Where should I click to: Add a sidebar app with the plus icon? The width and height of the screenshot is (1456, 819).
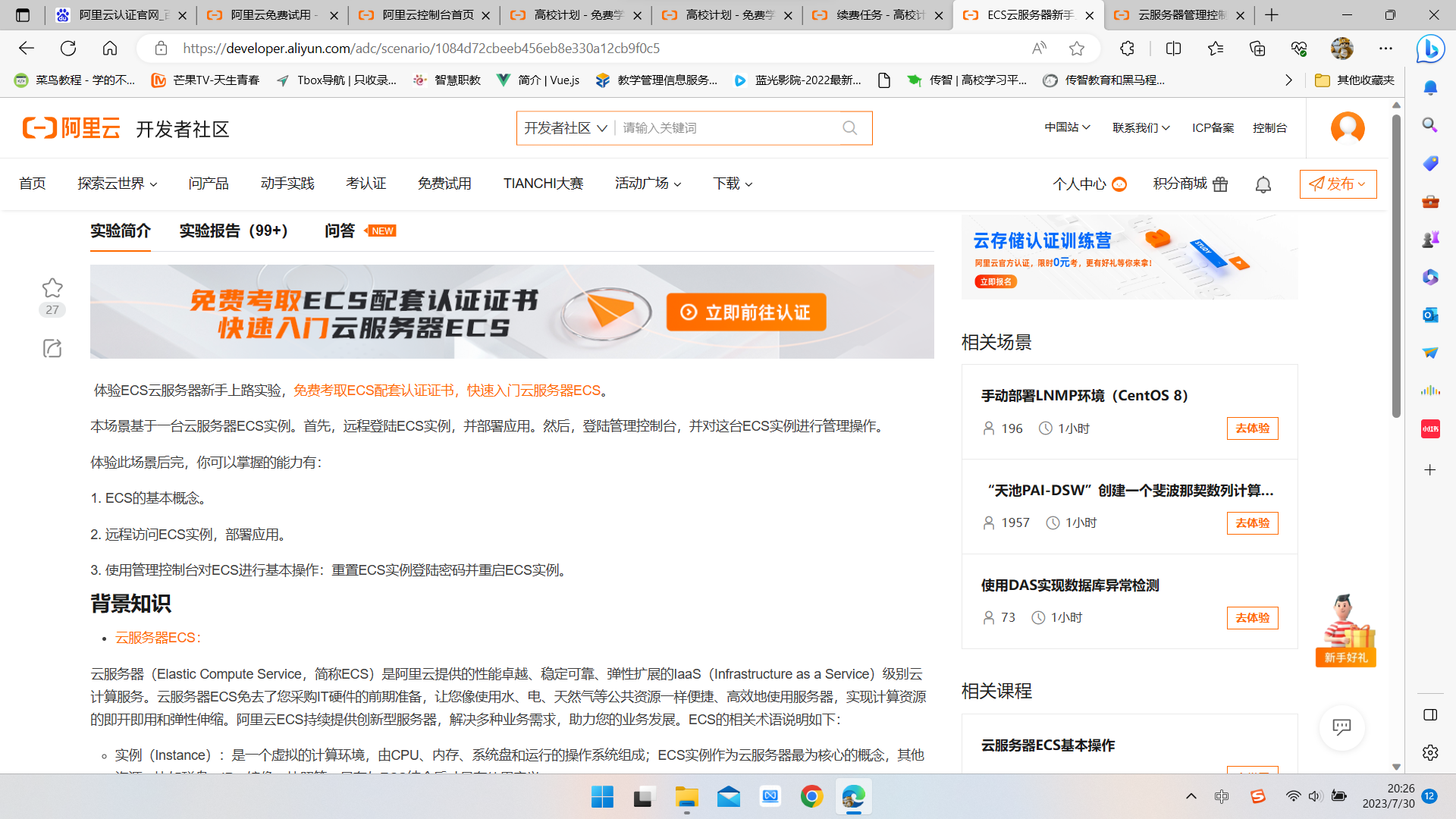coord(1430,470)
